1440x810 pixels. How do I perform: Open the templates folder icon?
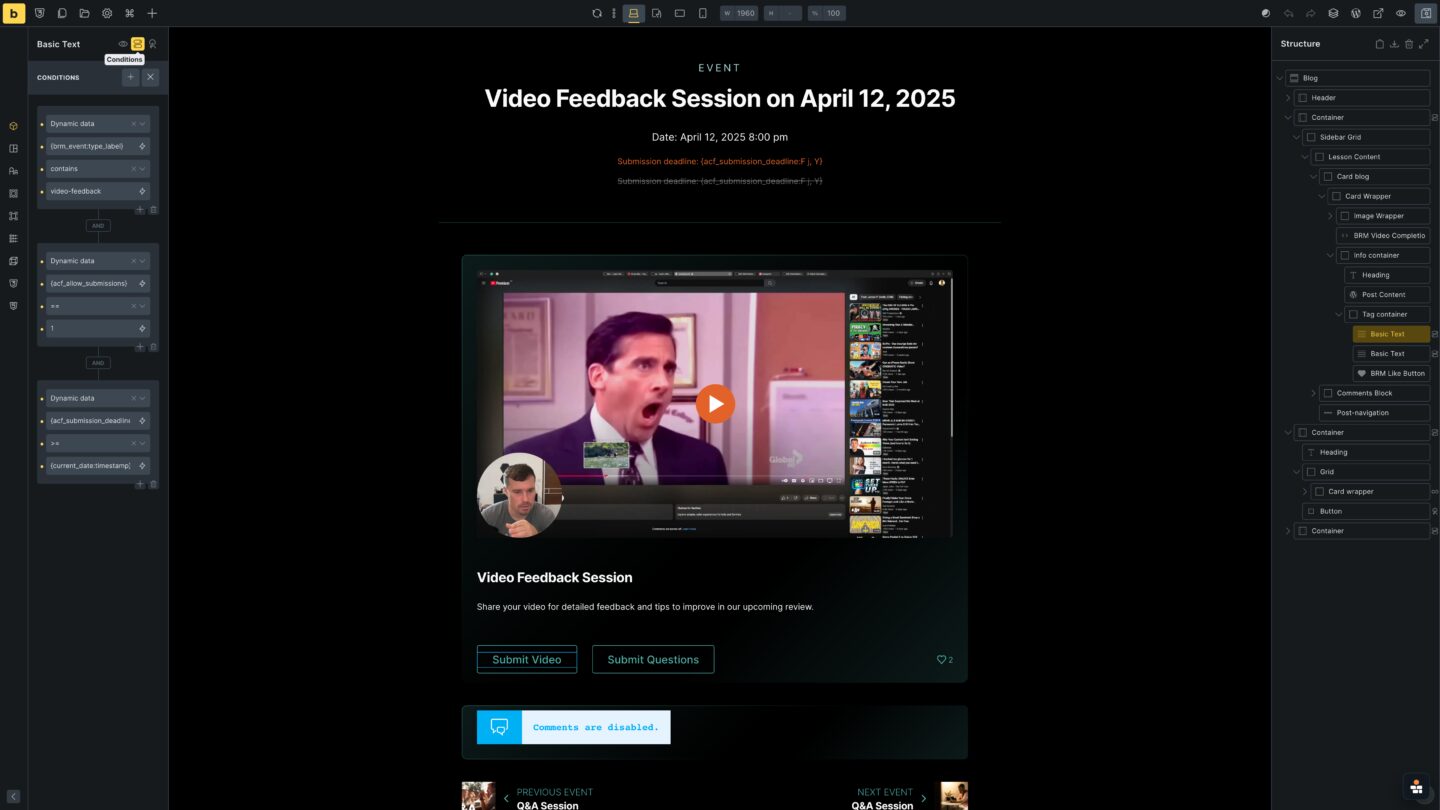[85, 13]
